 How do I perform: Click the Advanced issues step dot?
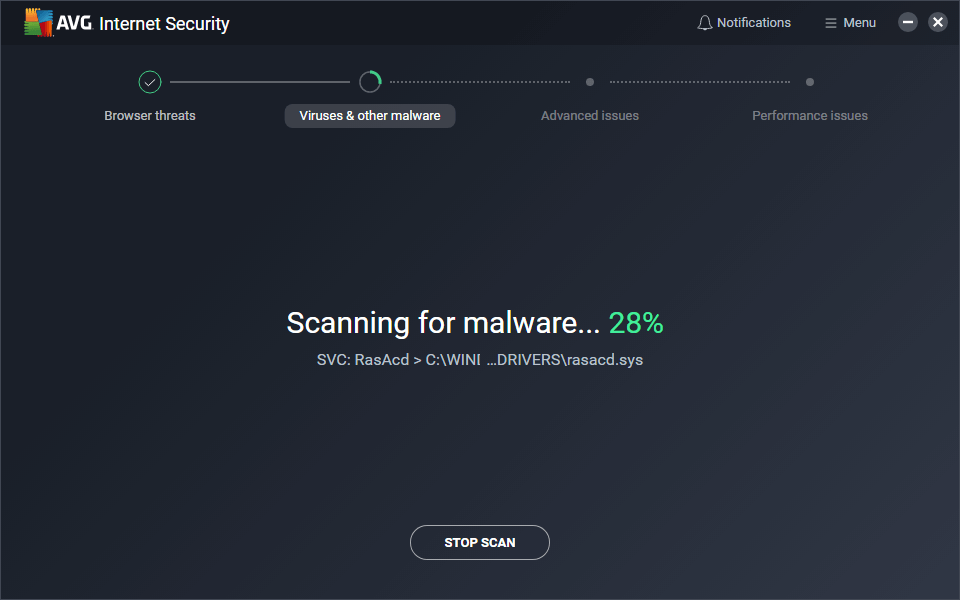click(x=590, y=82)
